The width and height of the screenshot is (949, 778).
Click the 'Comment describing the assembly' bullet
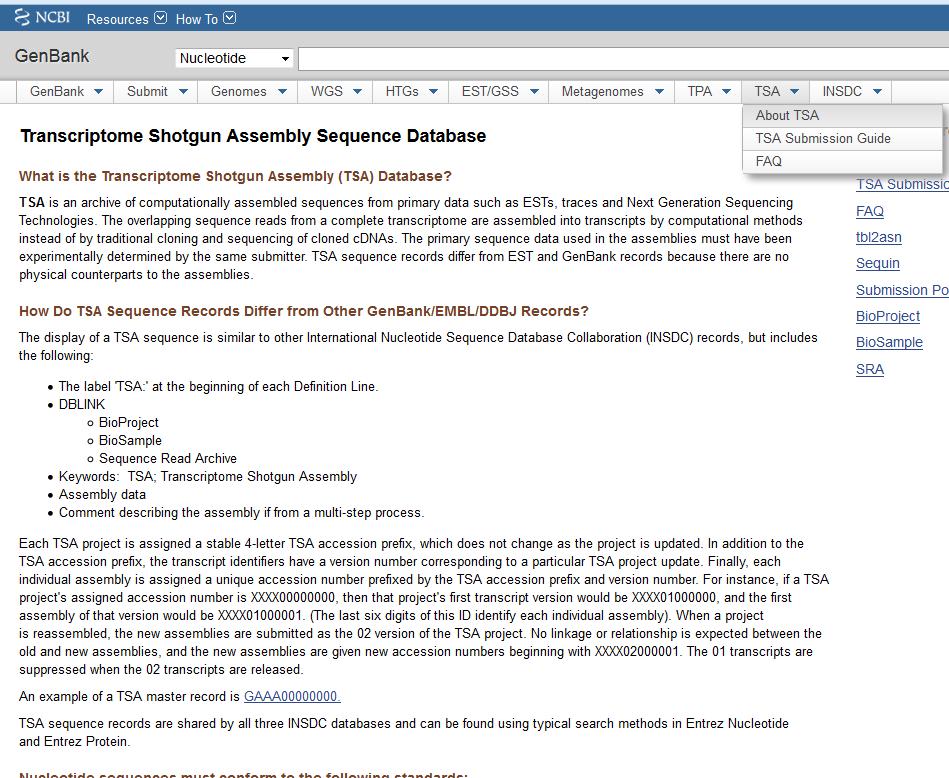pos(241,513)
